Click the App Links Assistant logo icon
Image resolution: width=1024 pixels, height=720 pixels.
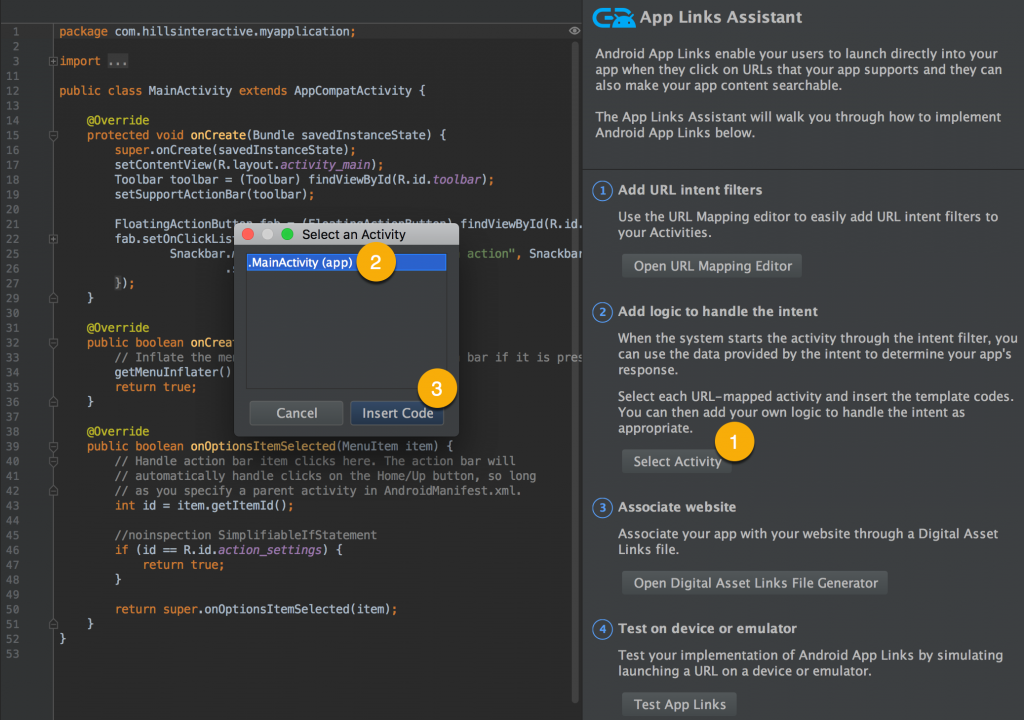click(x=613, y=18)
